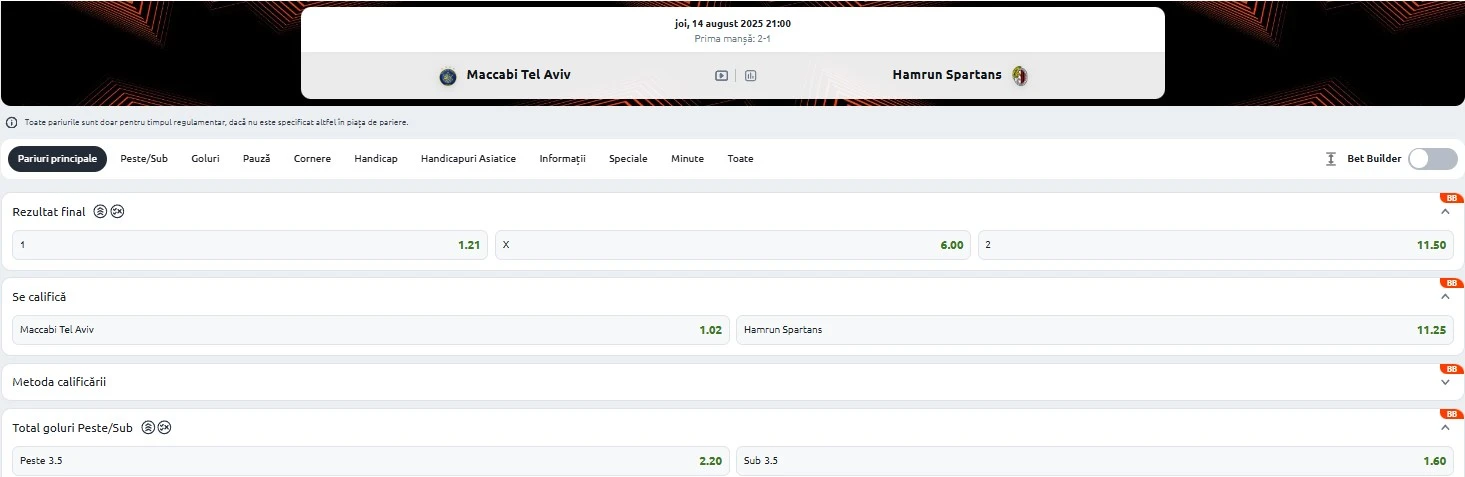Screen dimensions: 1465x477
Task: Bet on away win 2 at 11.50
Action: pyautogui.click(x=1216, y=245)
